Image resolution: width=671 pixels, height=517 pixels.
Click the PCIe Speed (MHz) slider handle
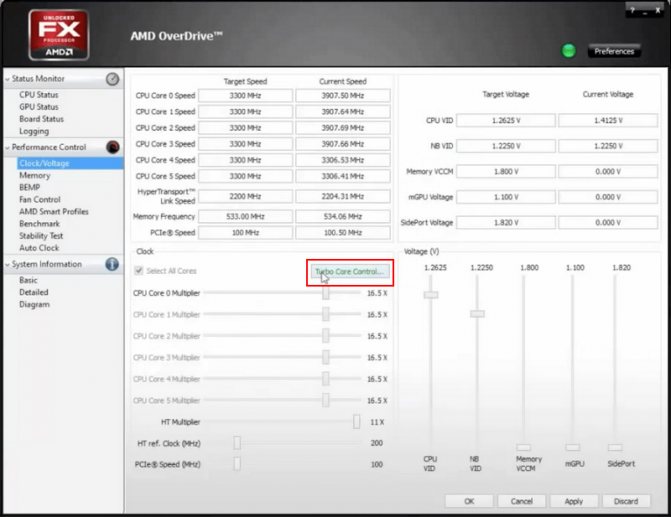[x=237, y=464]
